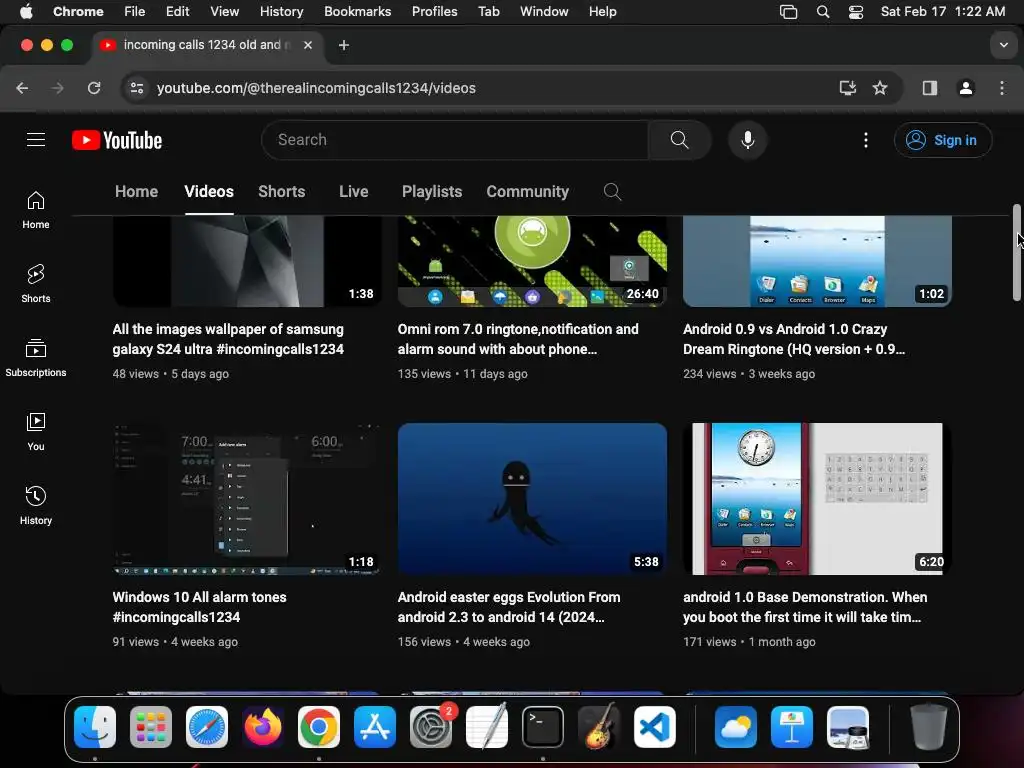Launch Firefox from the Dock
The width and height of the screenshot is (1024, 768).
click(x=263, y=727)
